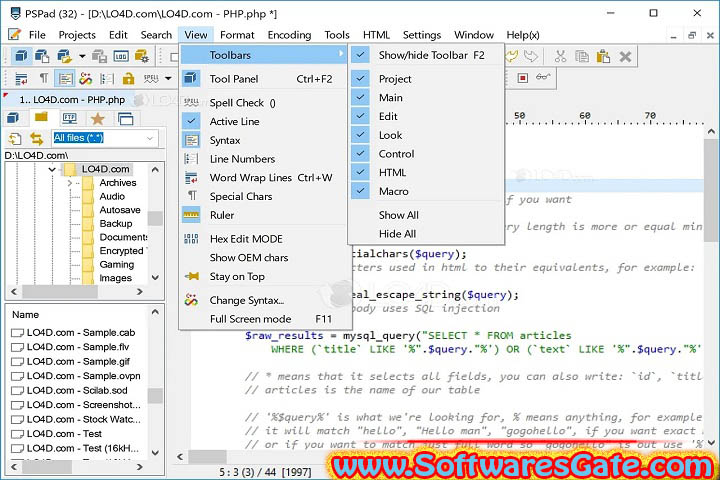This screenshot has height=480, width=720.
Task: Switch to the open windows panel tab
Action: 125,119
